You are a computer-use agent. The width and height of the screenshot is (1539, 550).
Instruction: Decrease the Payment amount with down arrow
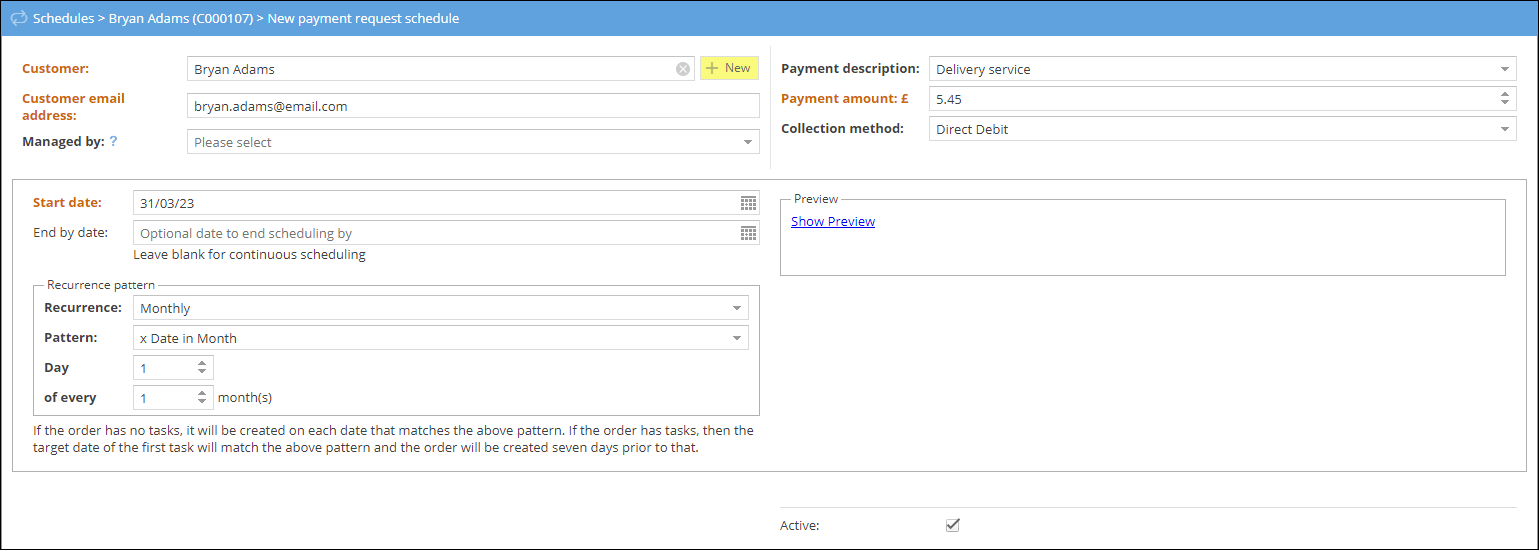[x=1505, y=103]
